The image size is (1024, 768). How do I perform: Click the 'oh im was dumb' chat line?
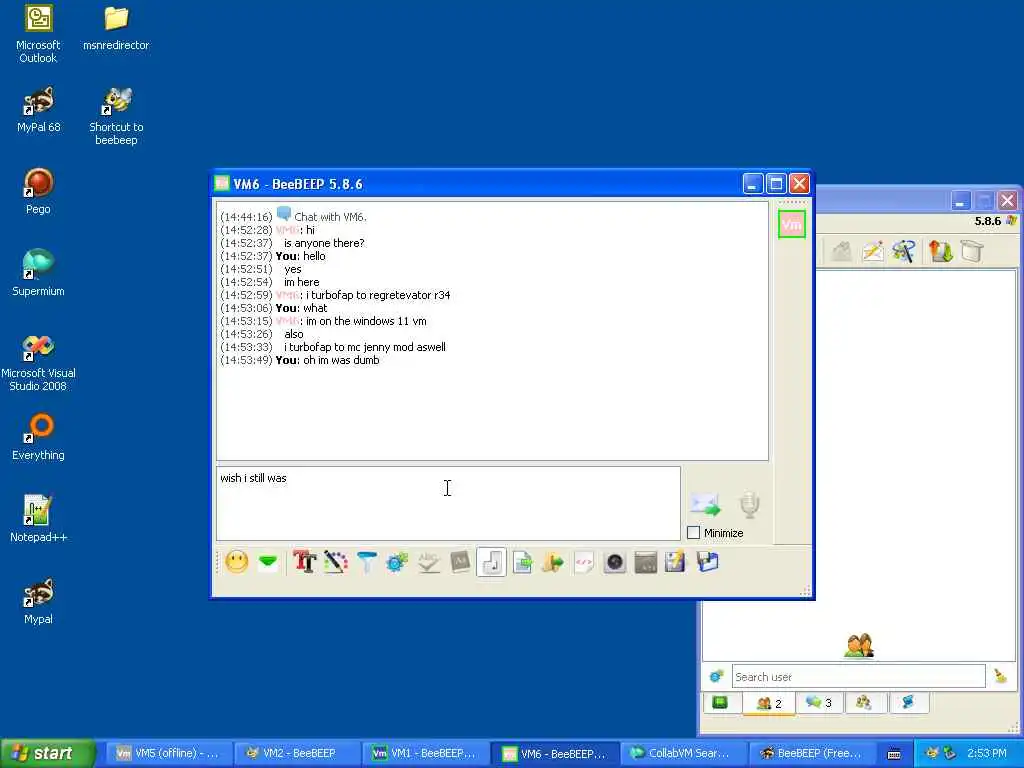coord(341,360)
